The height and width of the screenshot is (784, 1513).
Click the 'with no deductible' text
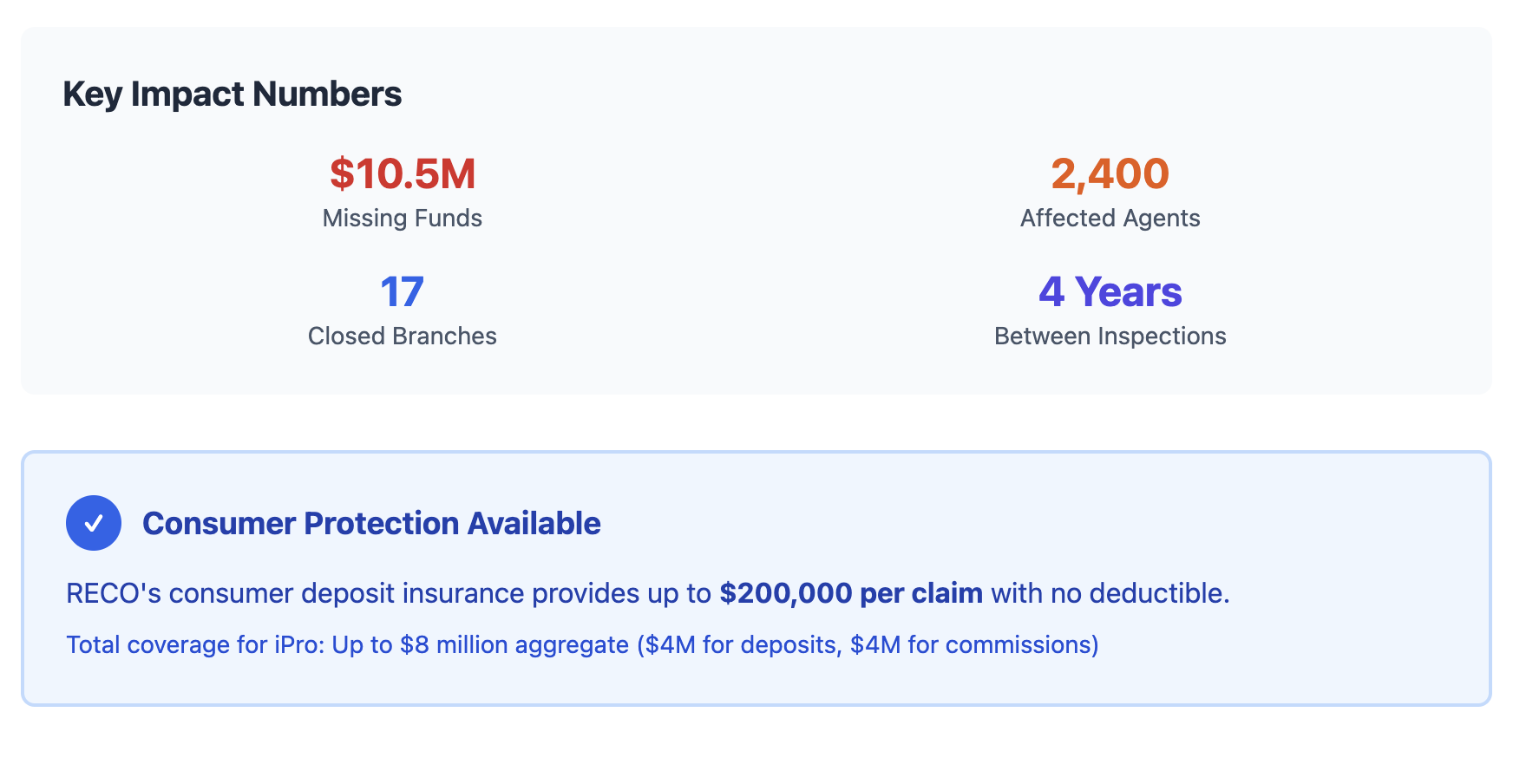point(1110,593)
